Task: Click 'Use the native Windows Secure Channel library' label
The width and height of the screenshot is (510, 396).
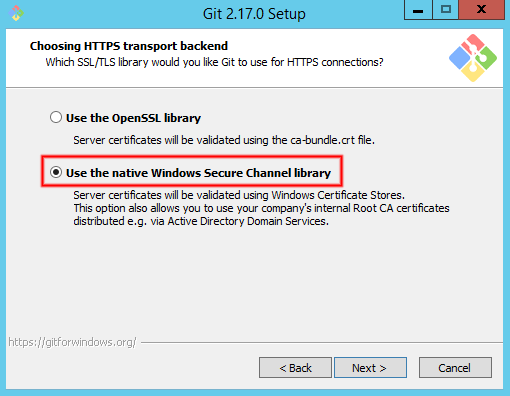Action: pyautogui.click(x=198, y=173)
